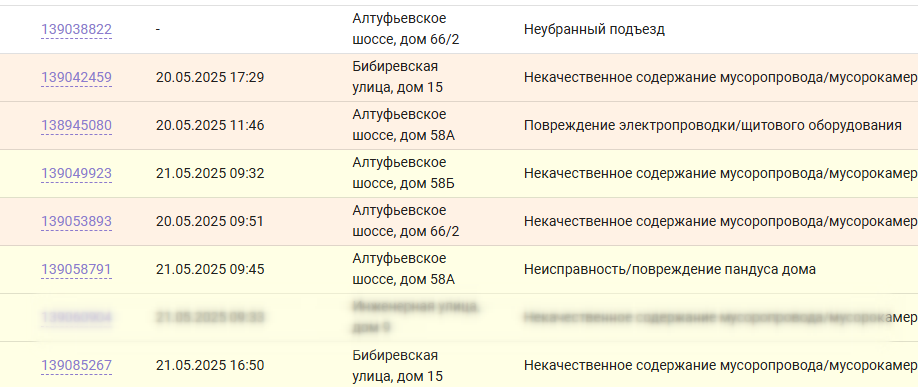Click the dash date cell of request 139038822
Viewport: 918px width, 387px height.
tap(158, 30)
